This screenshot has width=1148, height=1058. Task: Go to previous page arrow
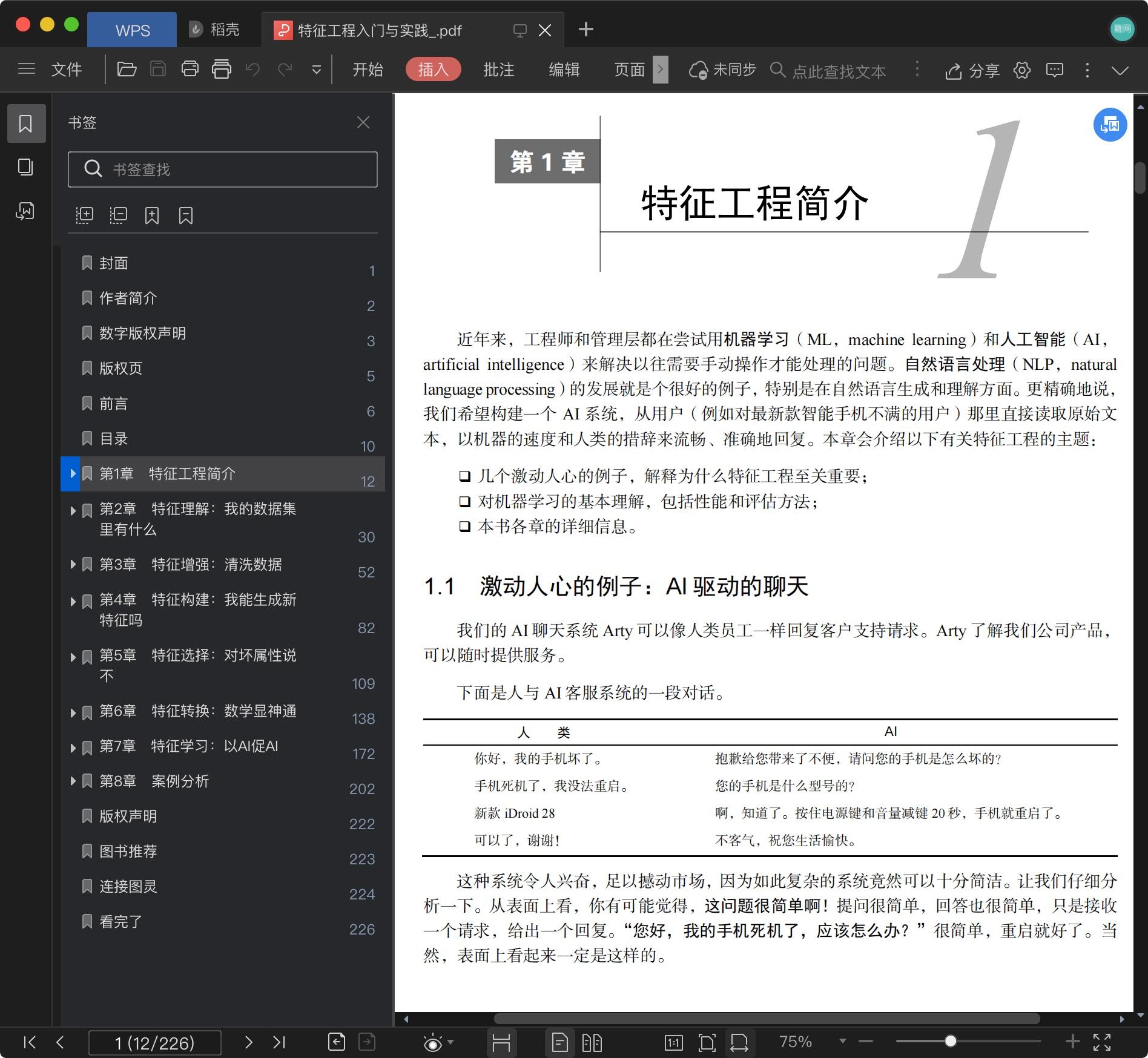click(59, 1042)
